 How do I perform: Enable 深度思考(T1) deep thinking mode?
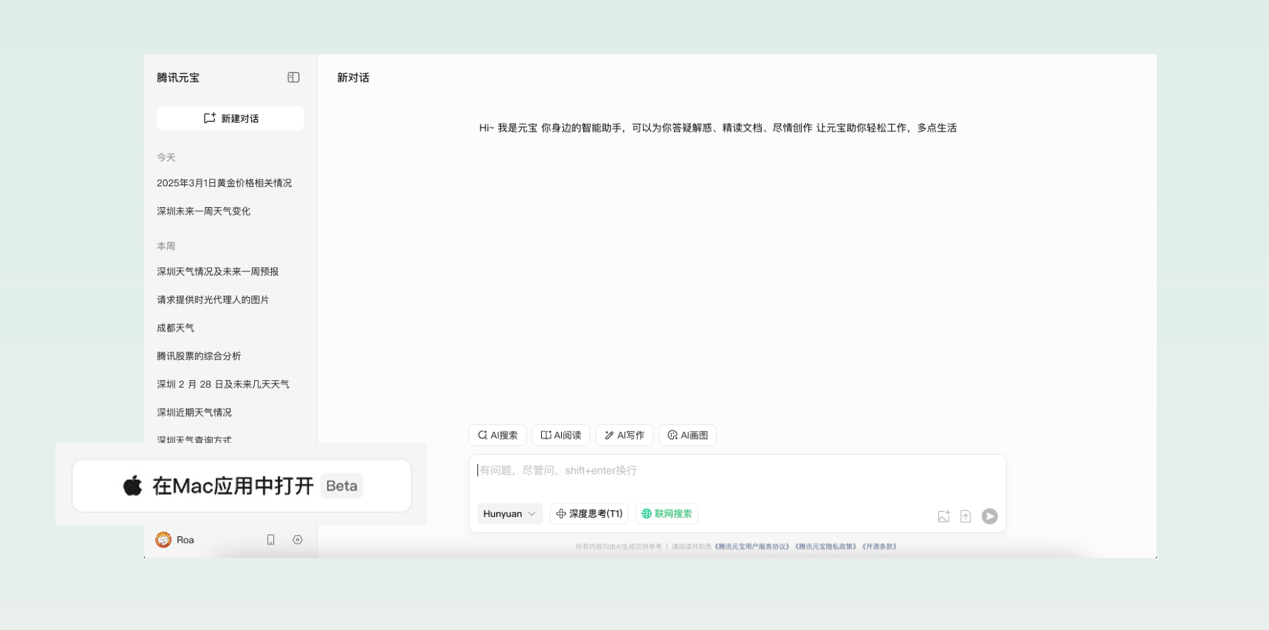(590, 513)
